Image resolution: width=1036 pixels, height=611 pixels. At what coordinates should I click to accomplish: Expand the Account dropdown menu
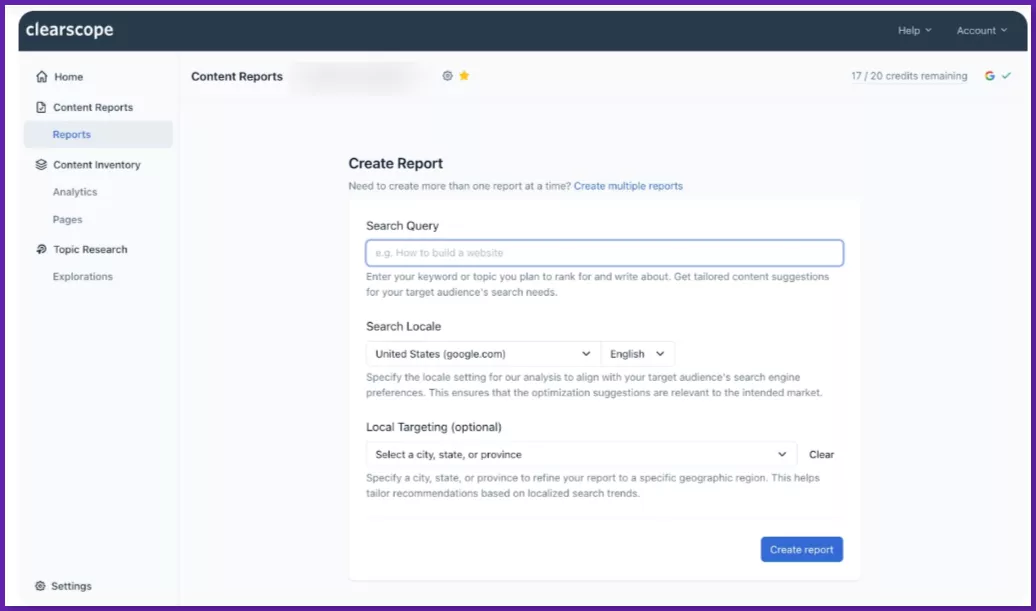pyautogui.click(x=981, y=31)
